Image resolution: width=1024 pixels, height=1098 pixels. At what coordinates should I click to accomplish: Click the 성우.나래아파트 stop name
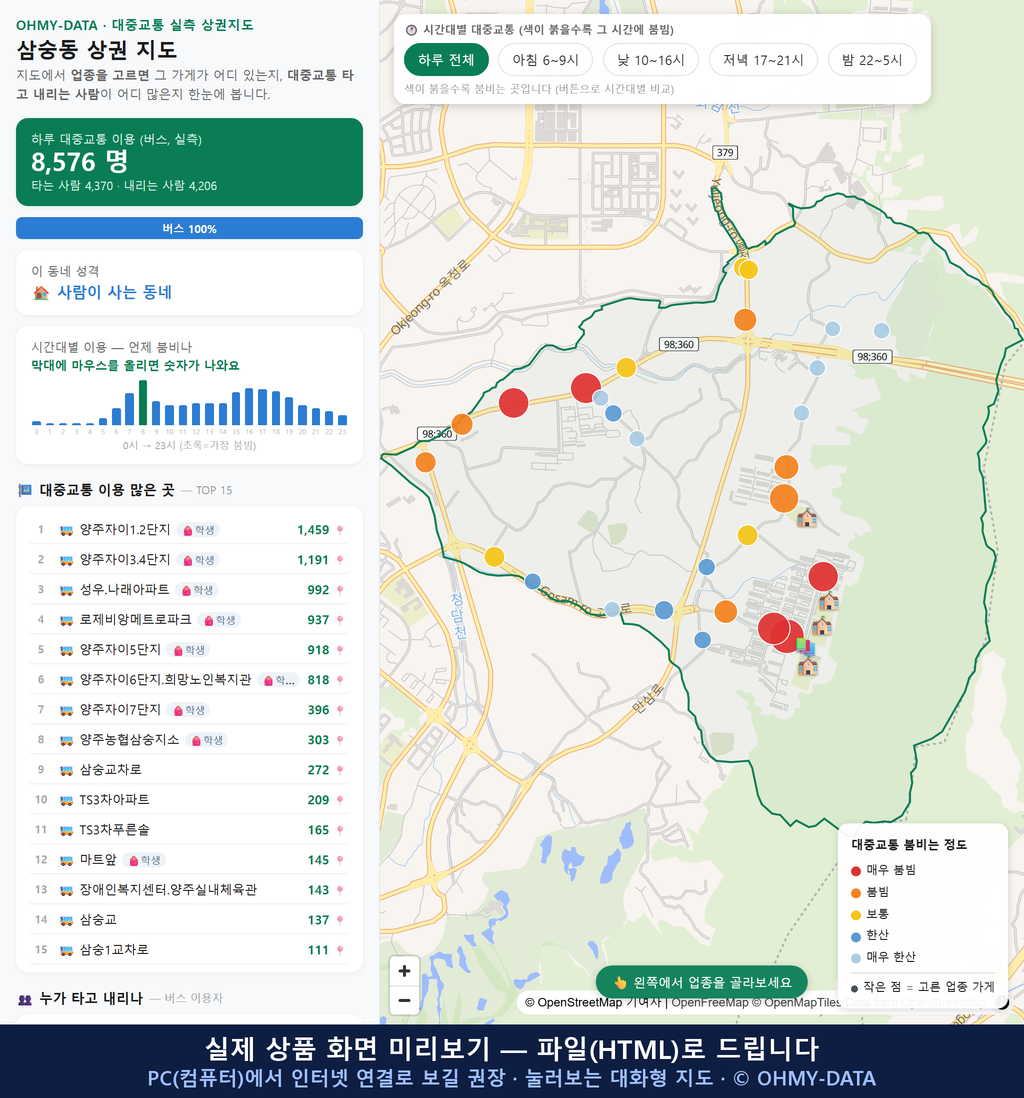click(x=125, y=590)
